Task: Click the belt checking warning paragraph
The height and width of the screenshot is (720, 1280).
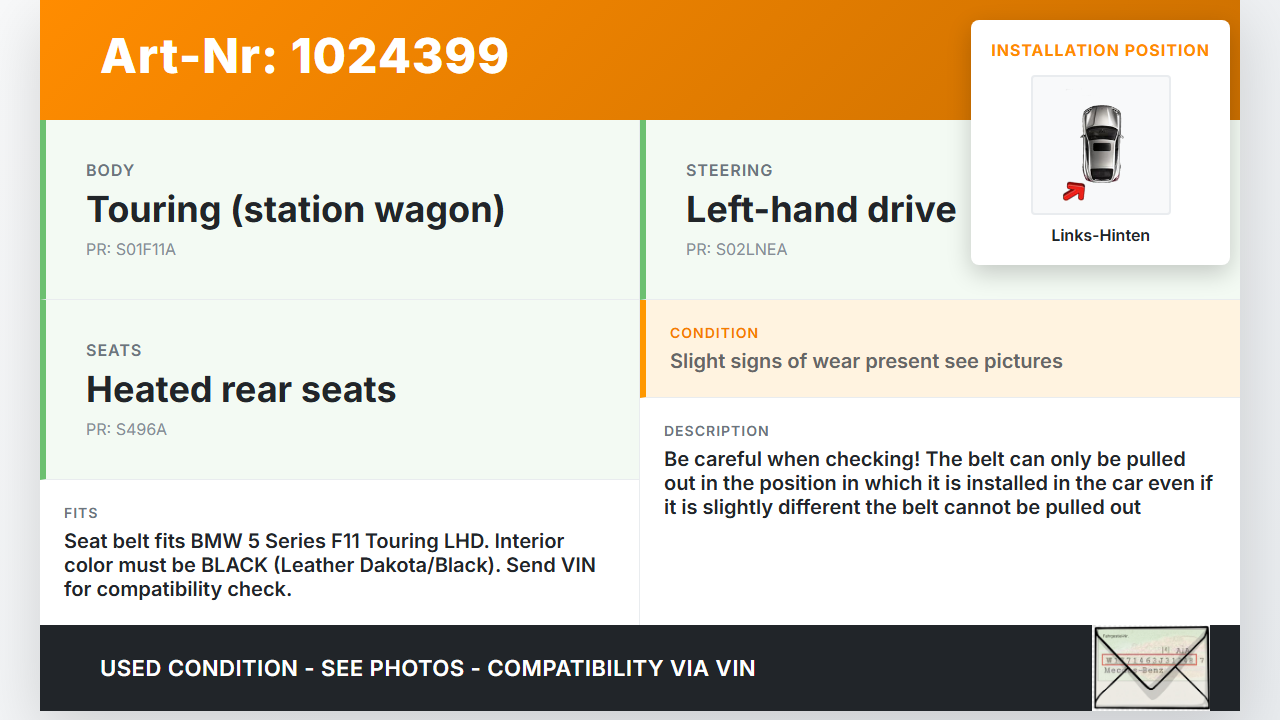Action: click(x=938, y=484)
